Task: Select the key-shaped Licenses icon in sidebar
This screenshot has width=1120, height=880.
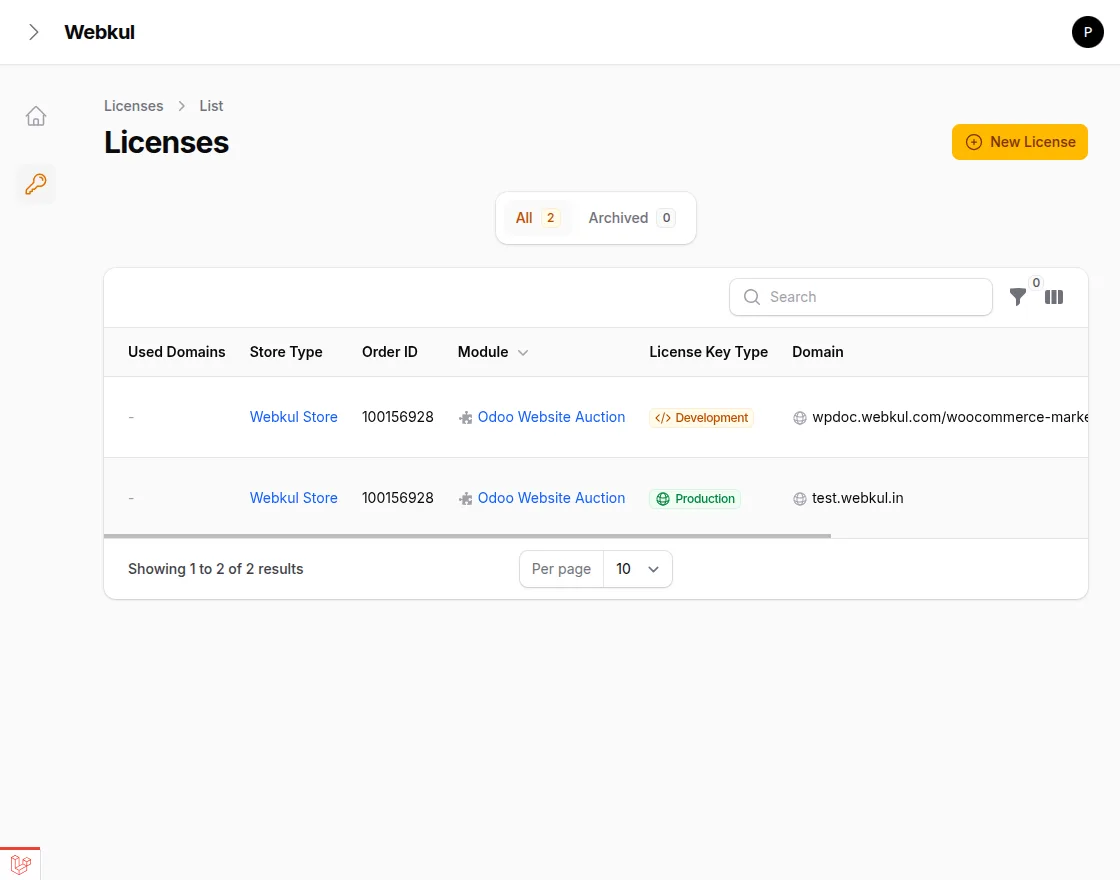Action: 36,184
